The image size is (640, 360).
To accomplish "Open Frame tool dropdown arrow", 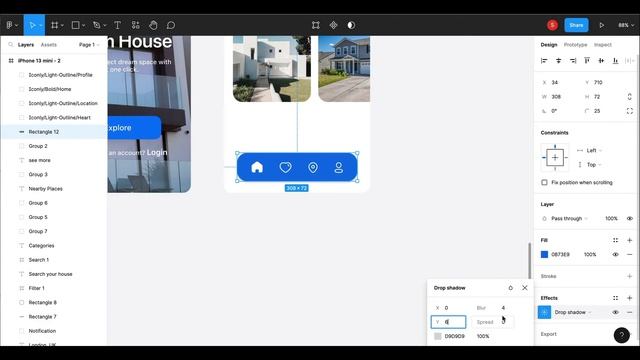I will (x=62, y=25).
